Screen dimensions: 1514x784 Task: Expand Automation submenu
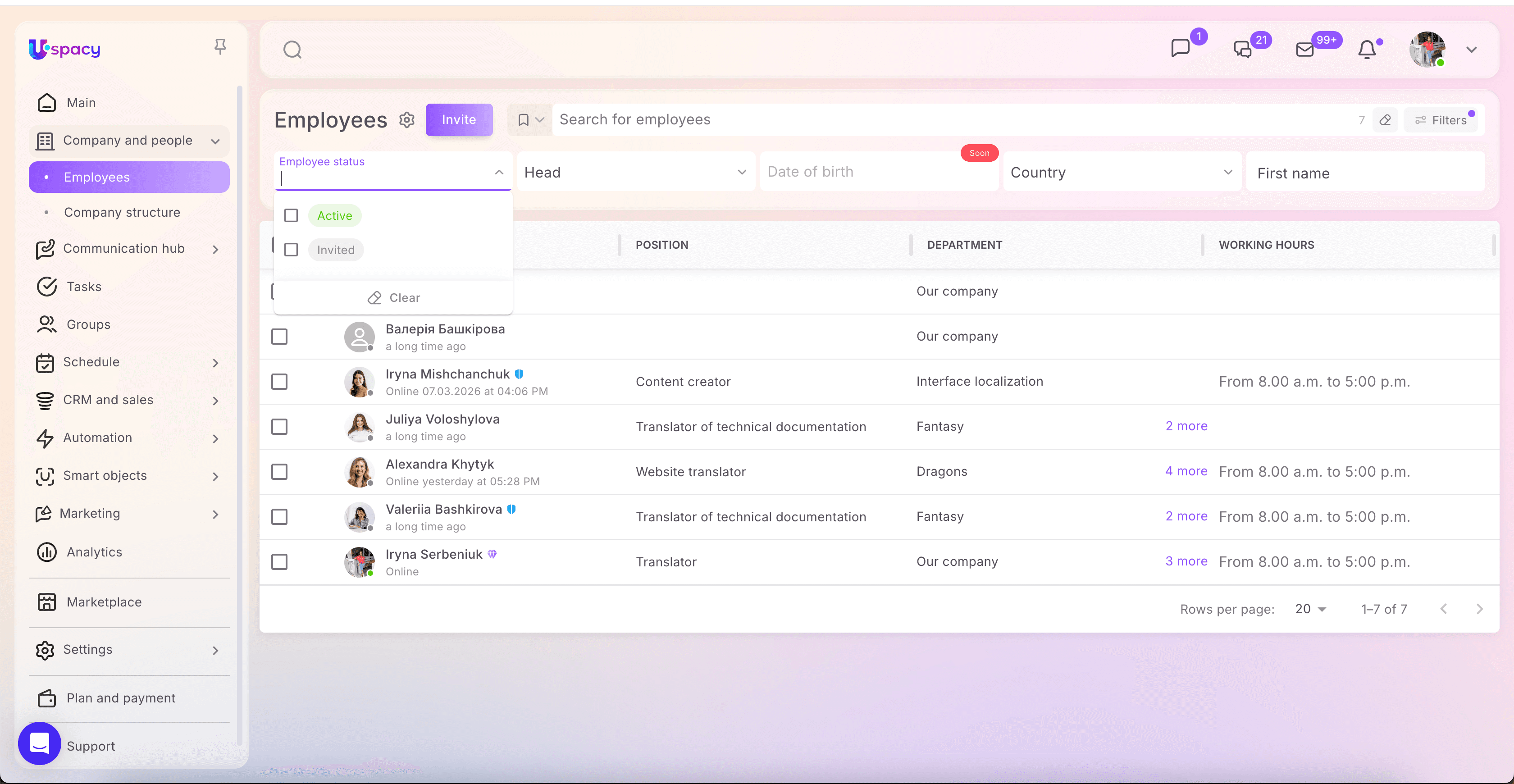216,438
